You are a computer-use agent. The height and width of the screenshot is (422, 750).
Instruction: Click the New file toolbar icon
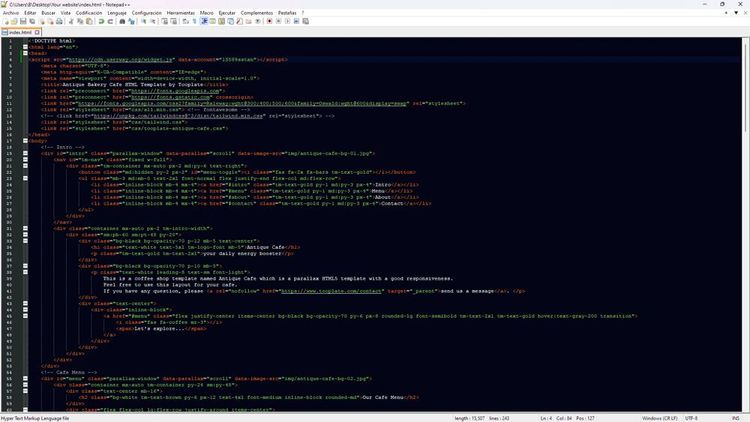click(5, 21)
